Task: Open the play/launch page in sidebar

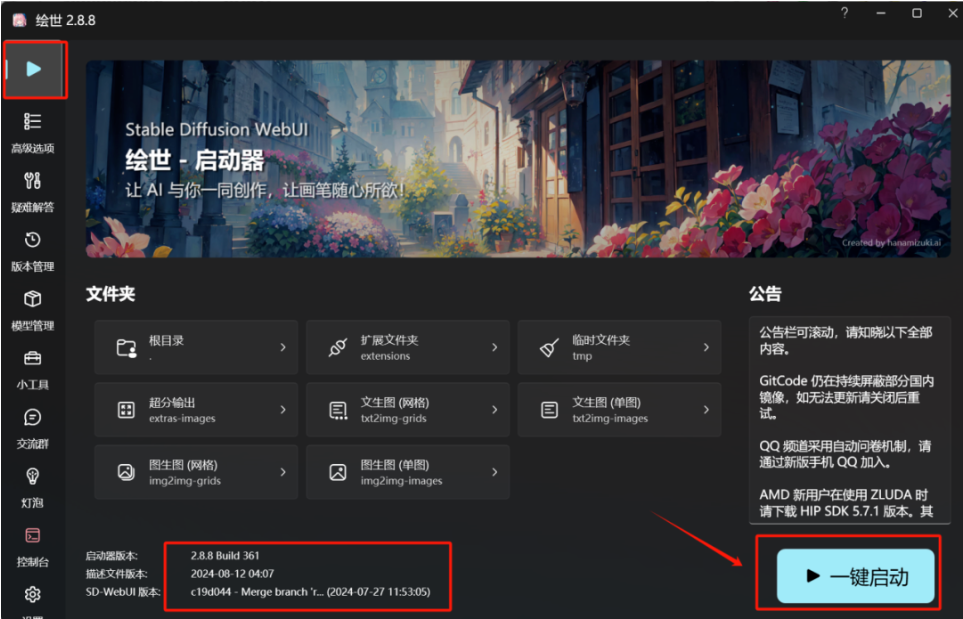Action: (34, 69)
